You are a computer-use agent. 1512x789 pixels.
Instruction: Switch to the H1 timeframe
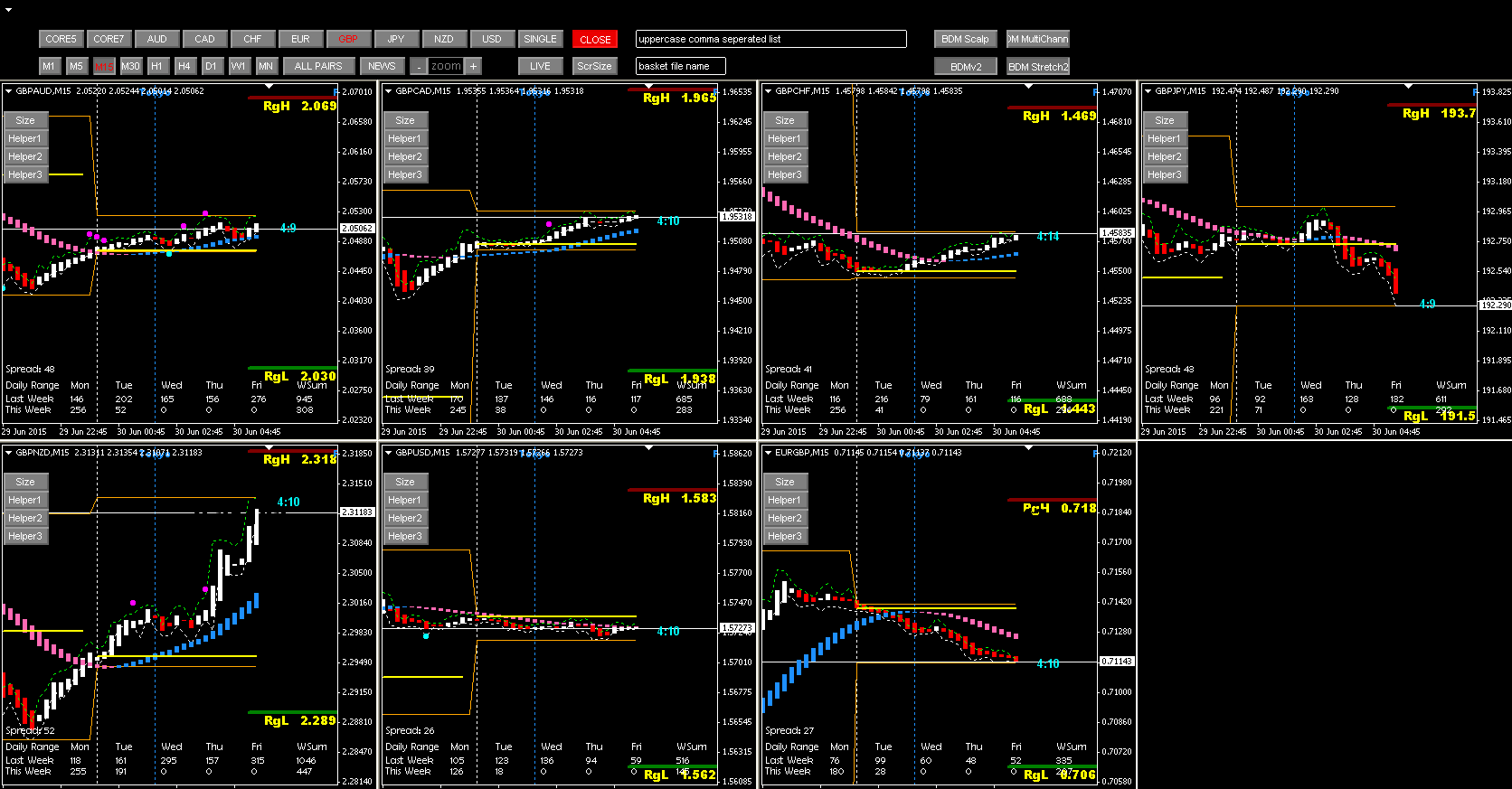157,66
